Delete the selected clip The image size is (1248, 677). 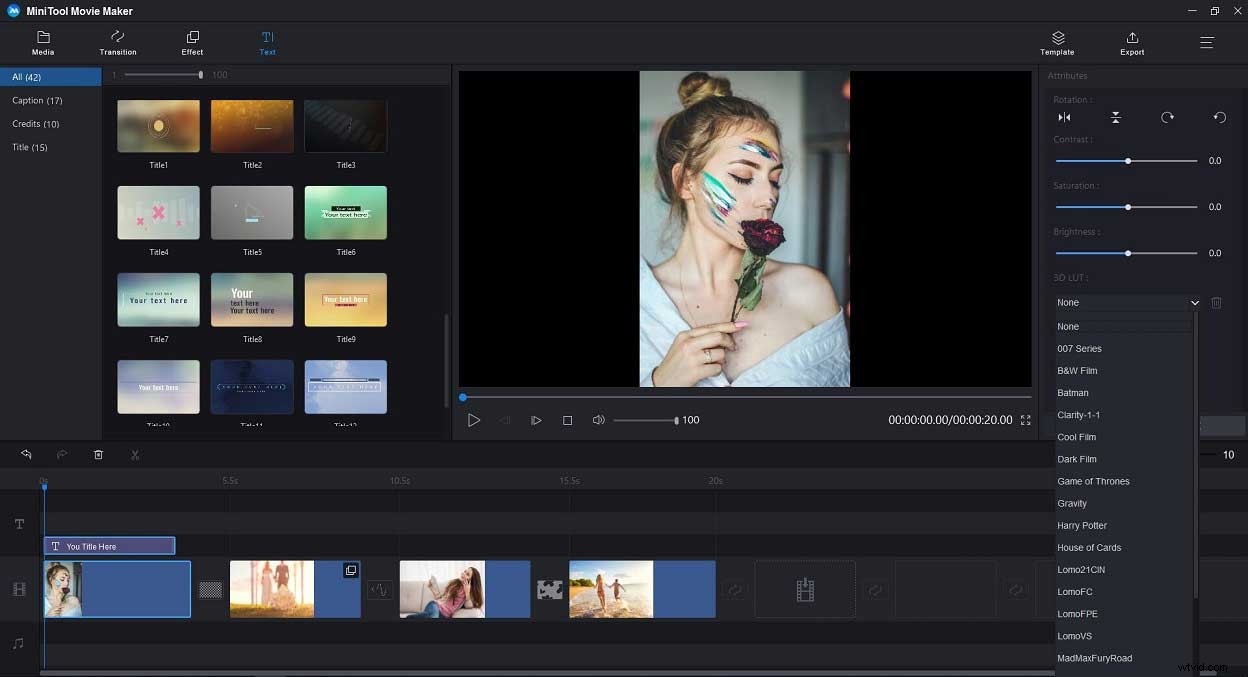(98, 454)
